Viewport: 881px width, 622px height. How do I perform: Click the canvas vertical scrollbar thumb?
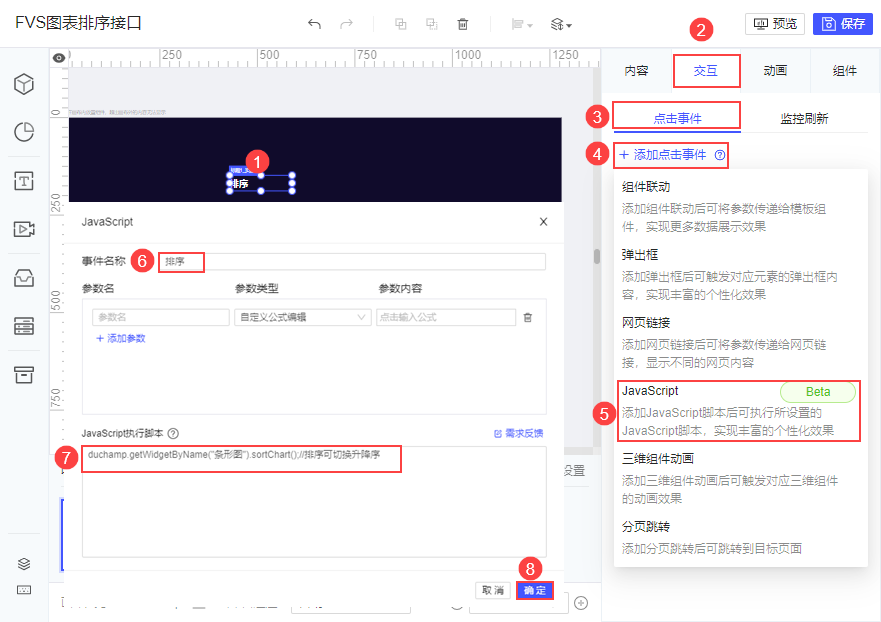tap(597, 256)
